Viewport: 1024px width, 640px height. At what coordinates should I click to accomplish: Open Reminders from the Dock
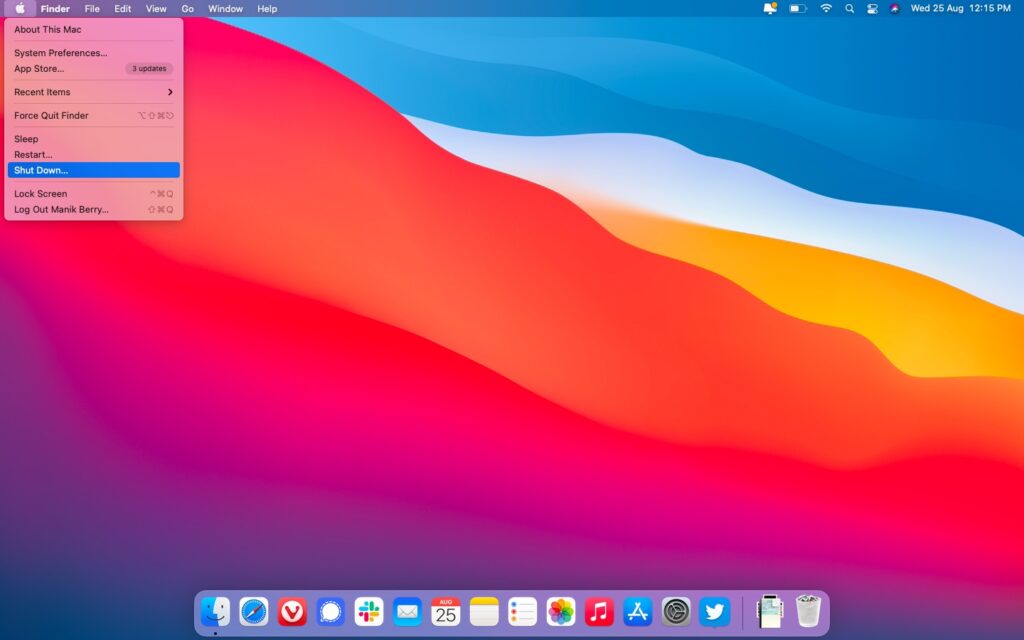click(521, 611)
